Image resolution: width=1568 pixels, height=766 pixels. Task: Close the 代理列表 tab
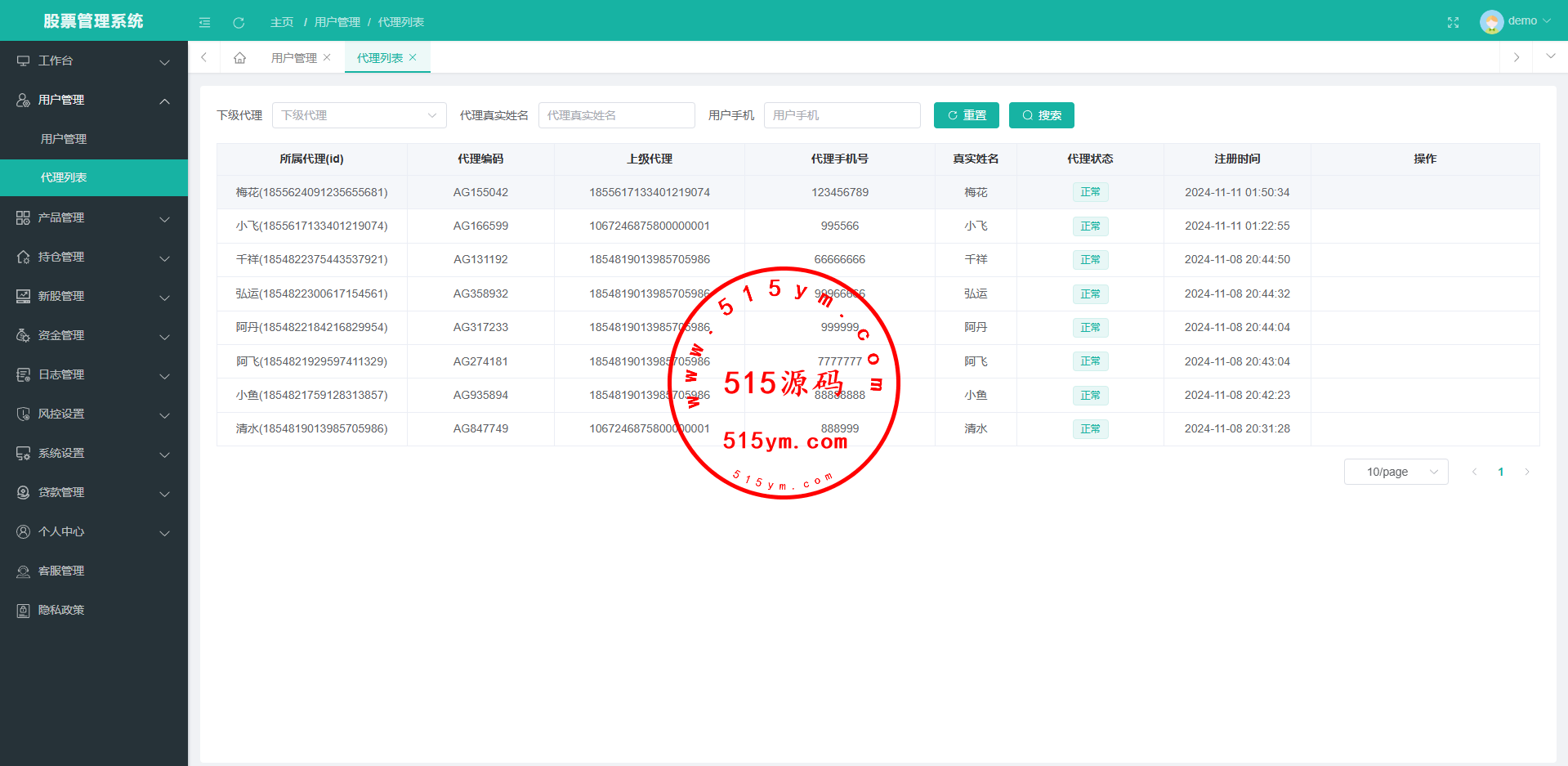[413, 57]
